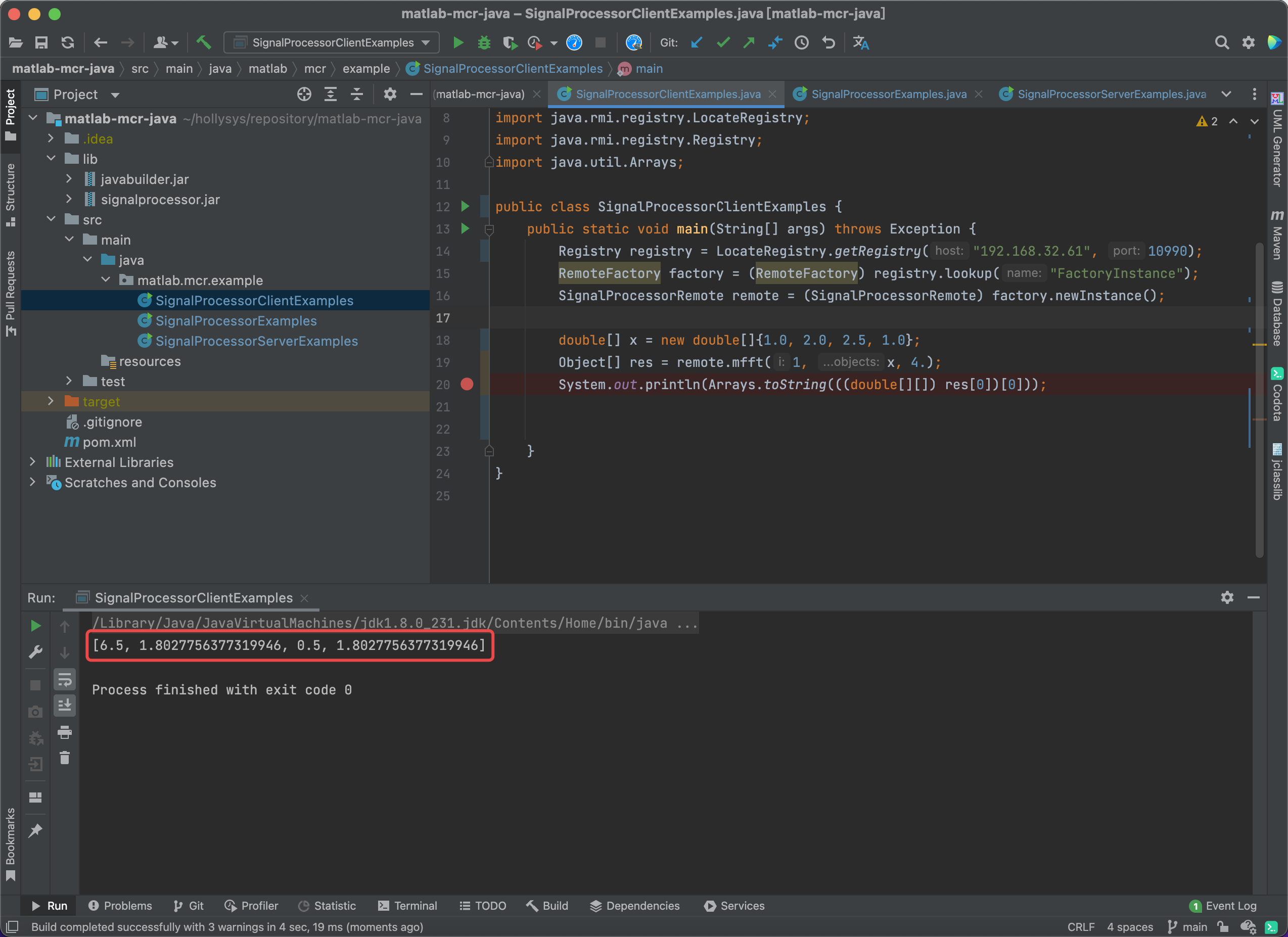Open the Problems tool tab
The width and height of the screenshot is (1288, 937).
[x=120, y=906]
